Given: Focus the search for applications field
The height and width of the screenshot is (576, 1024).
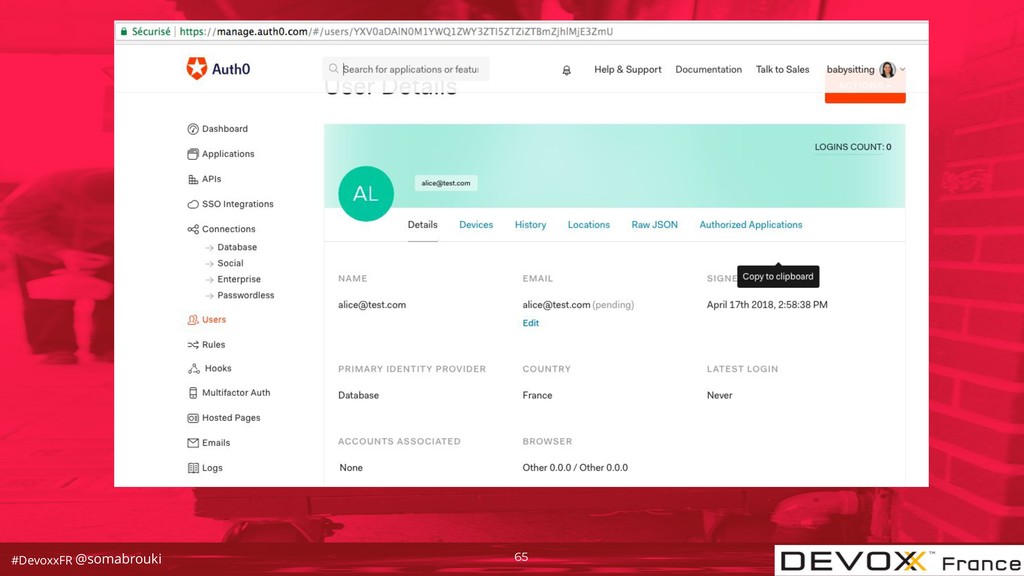Looking at the screenshot, I should 406,69.
